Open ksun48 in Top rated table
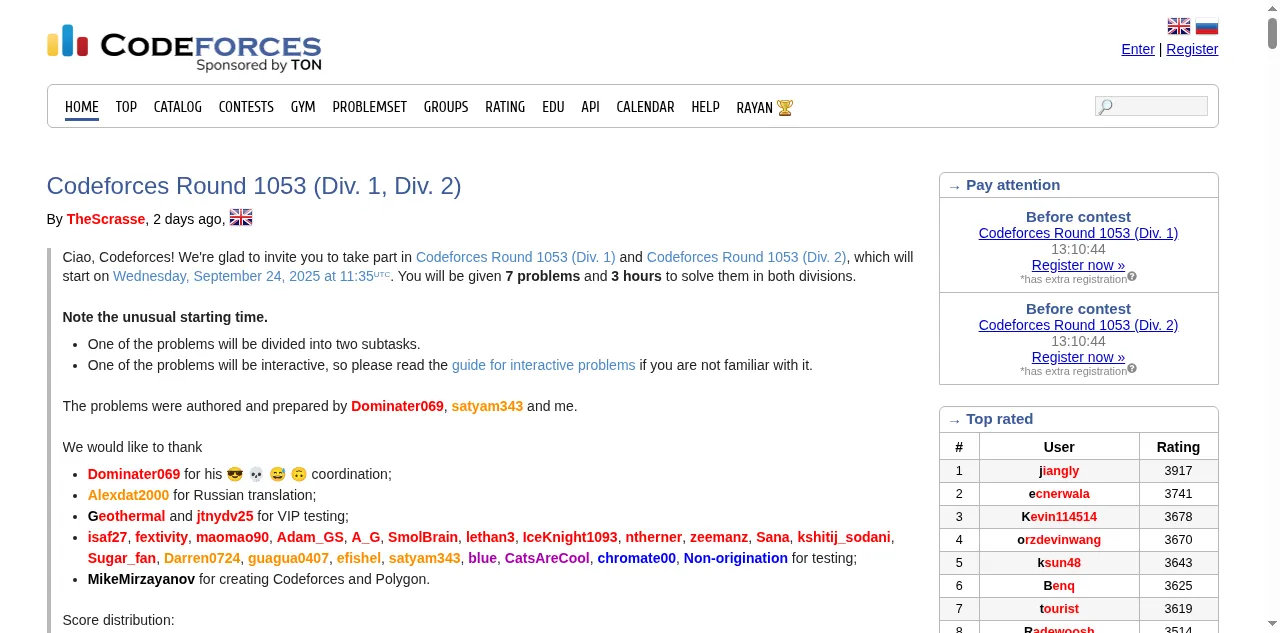 [1059, 563]
